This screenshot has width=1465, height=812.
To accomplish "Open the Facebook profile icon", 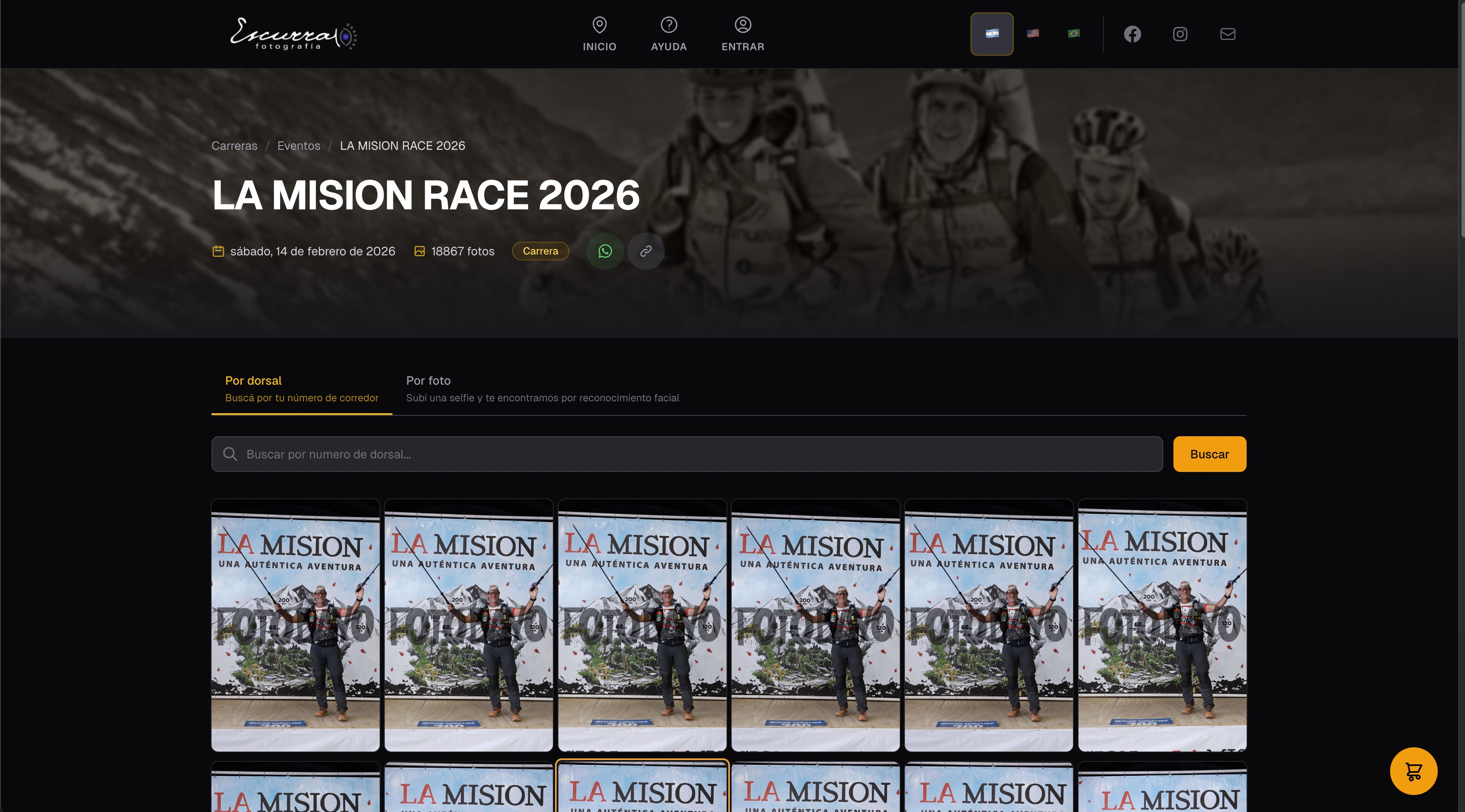I will pos(1133,34).
